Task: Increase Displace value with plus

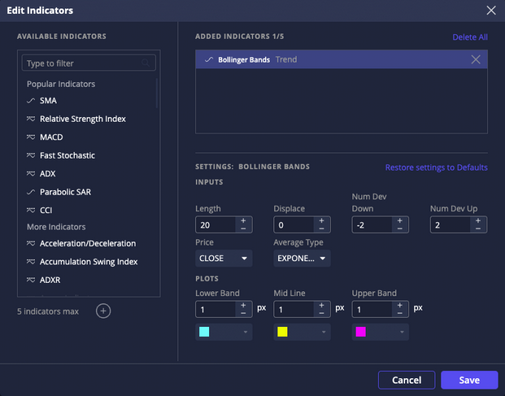Action: (x=322, y=221)
